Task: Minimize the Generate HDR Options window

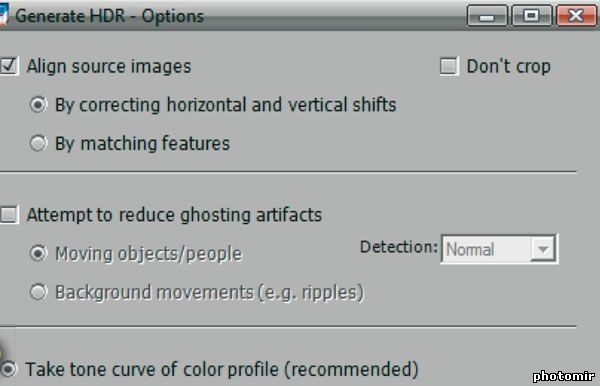Action: [487, 16]
